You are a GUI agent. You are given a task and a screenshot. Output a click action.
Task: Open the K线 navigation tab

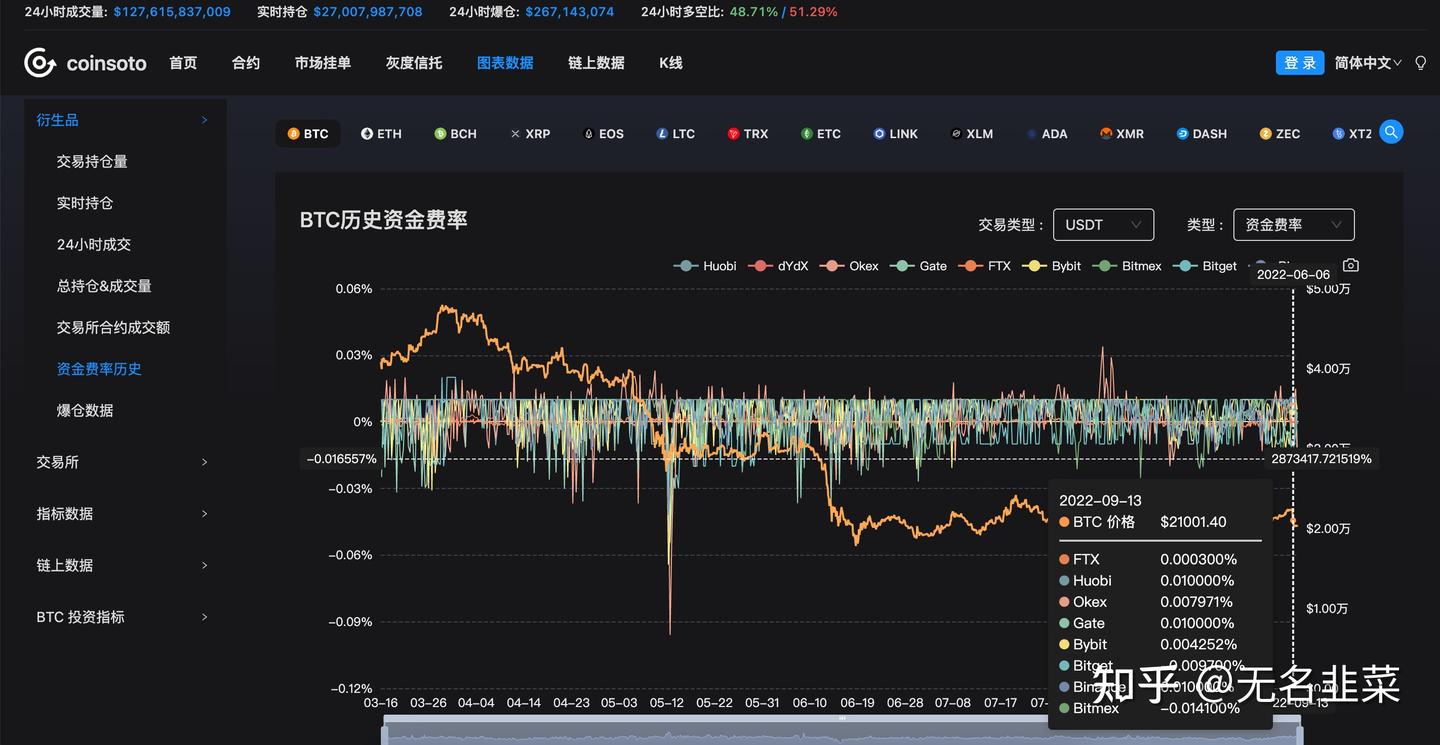(669, 62)
